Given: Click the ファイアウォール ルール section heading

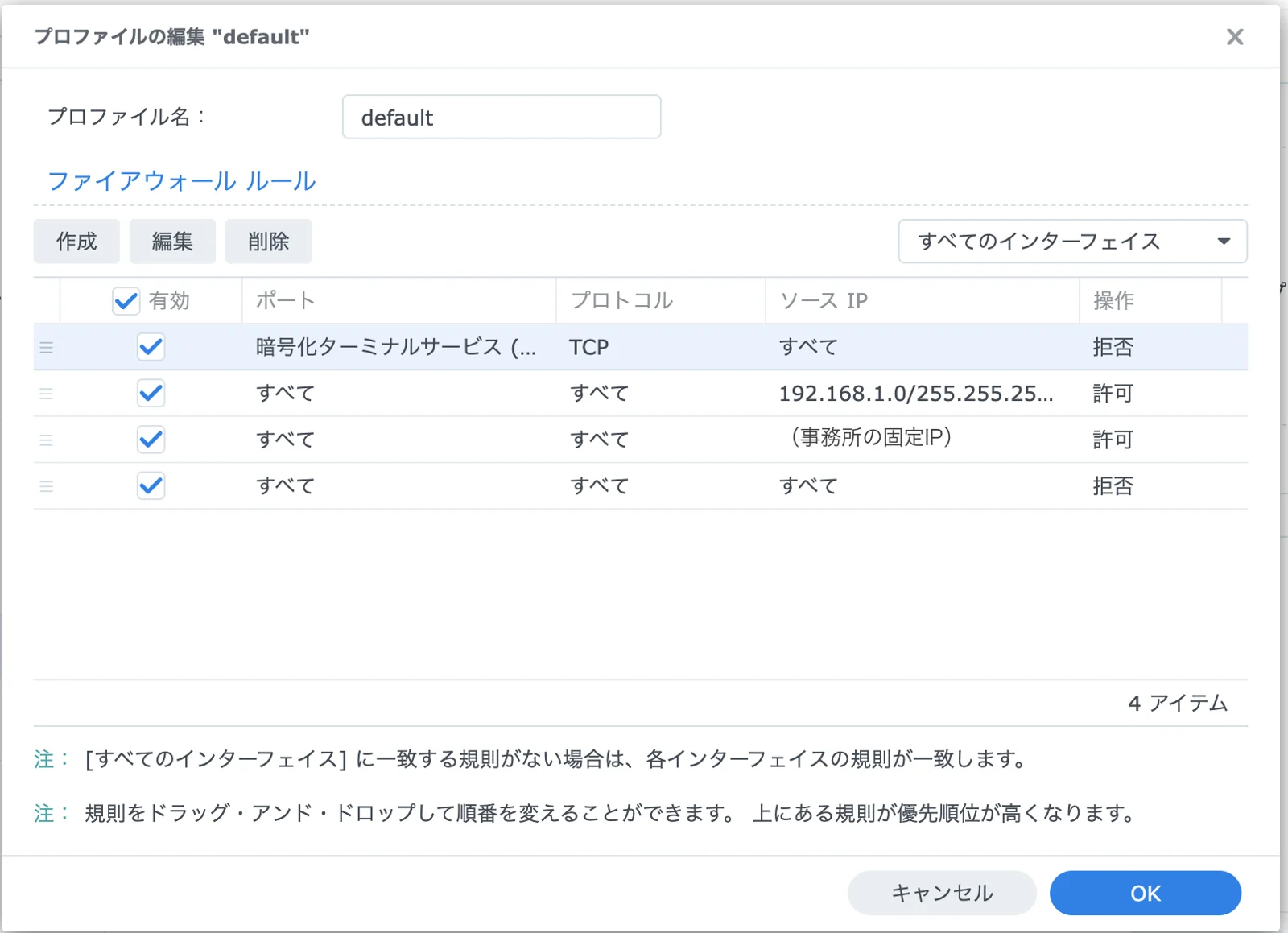Looking at the screenshot, I should click(182, 181).
